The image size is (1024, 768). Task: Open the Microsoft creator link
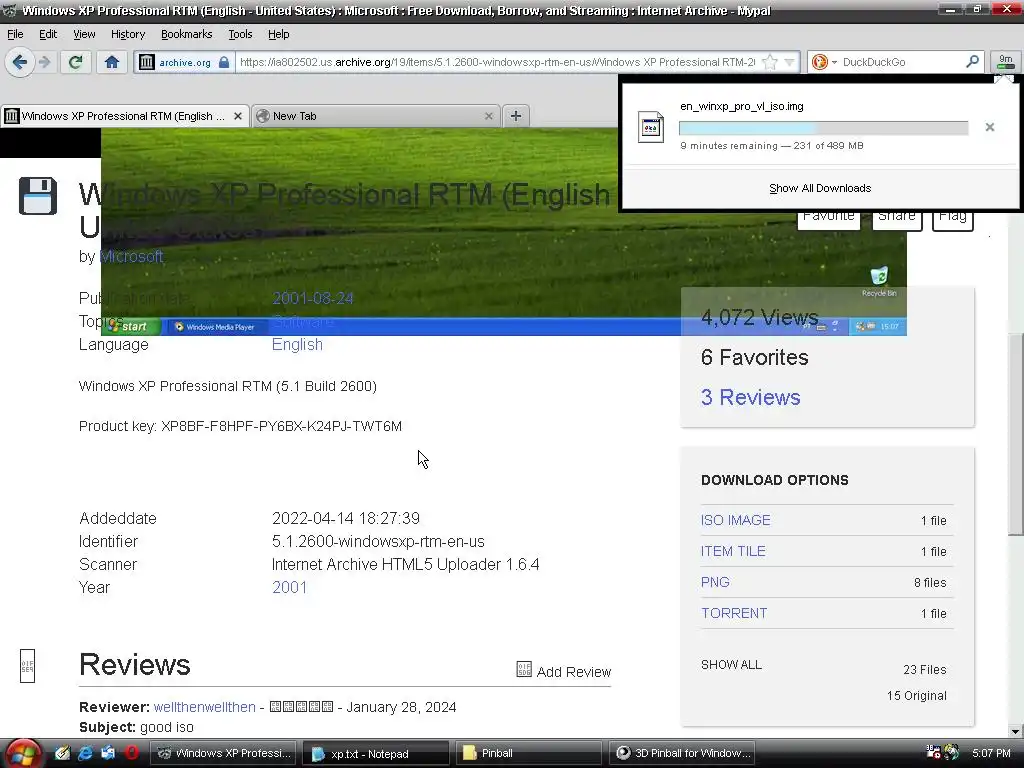click(131, 257)
